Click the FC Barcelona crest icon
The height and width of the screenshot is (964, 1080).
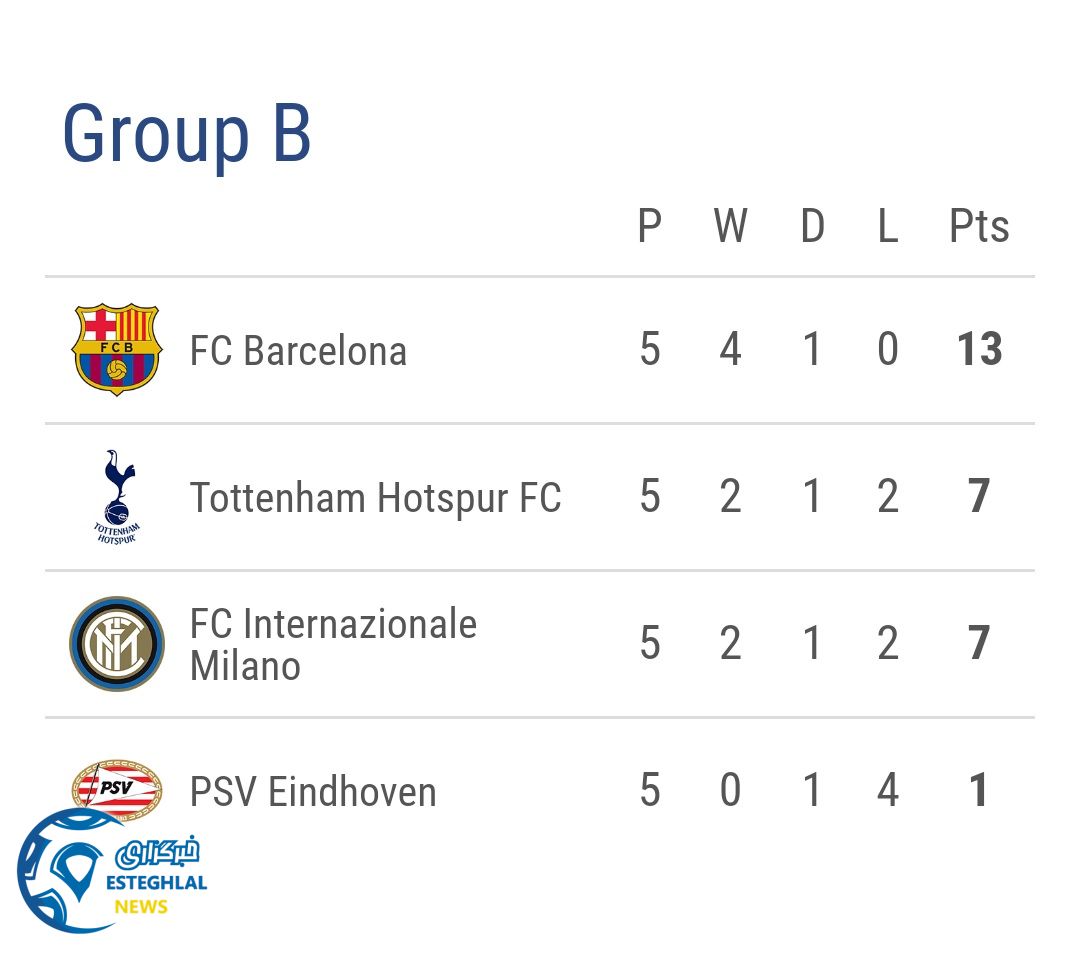click(x=117, y=350)
